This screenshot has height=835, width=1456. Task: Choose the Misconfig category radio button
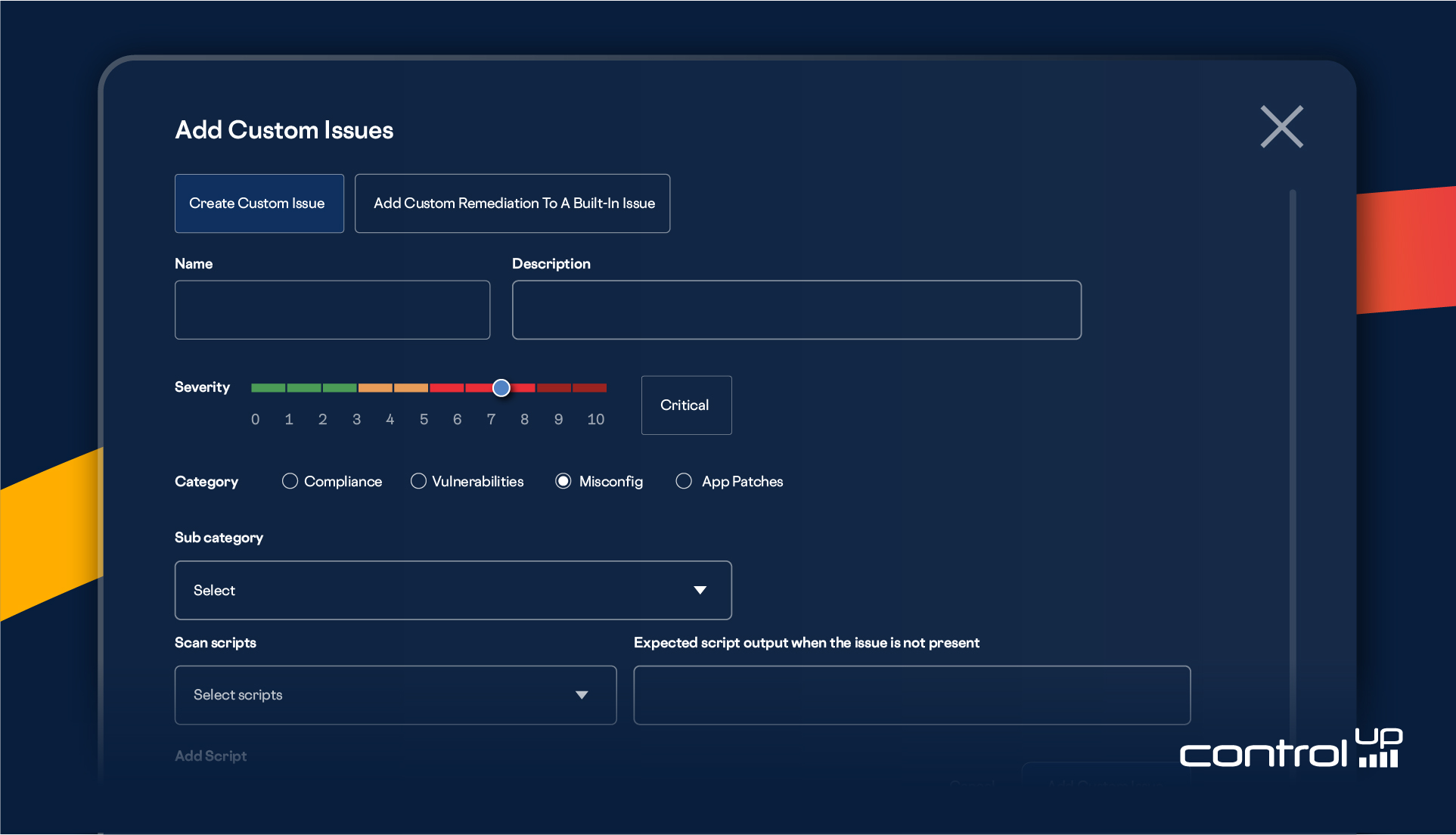pyautogui.click(x=563, y=481)
